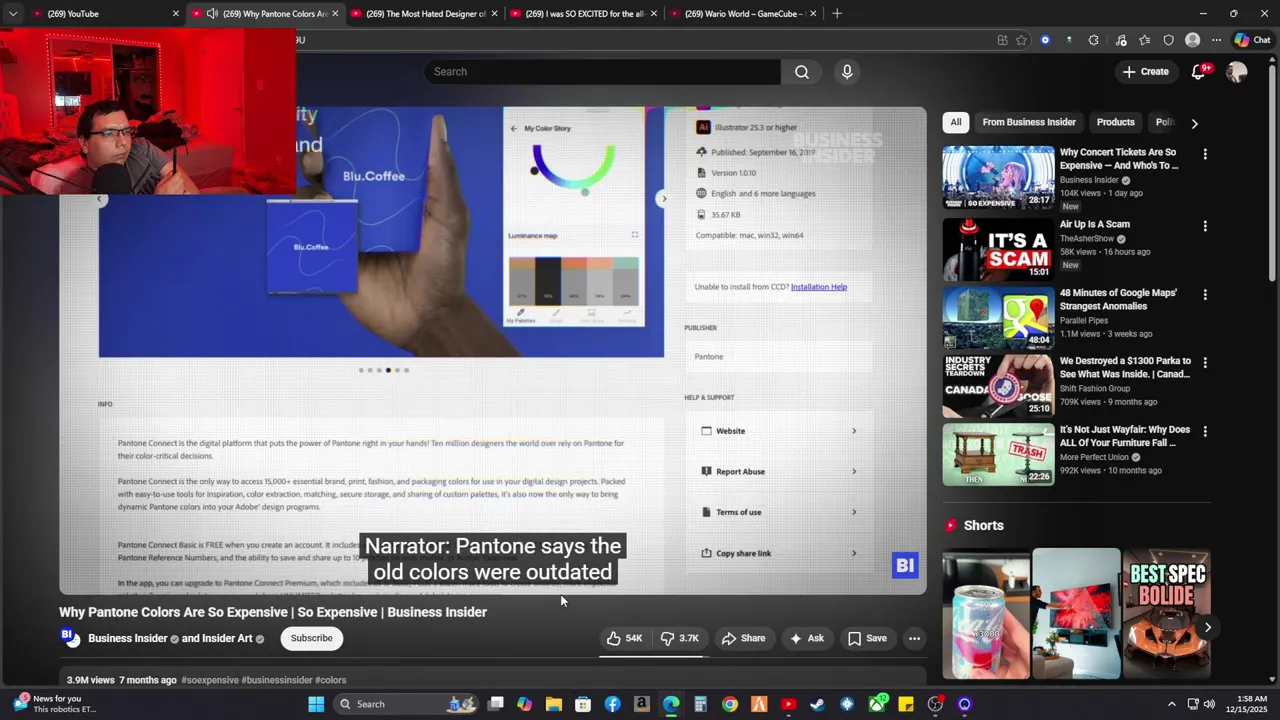Share the video
Viewport: 1280px width, 720px height.
(743, 638)
